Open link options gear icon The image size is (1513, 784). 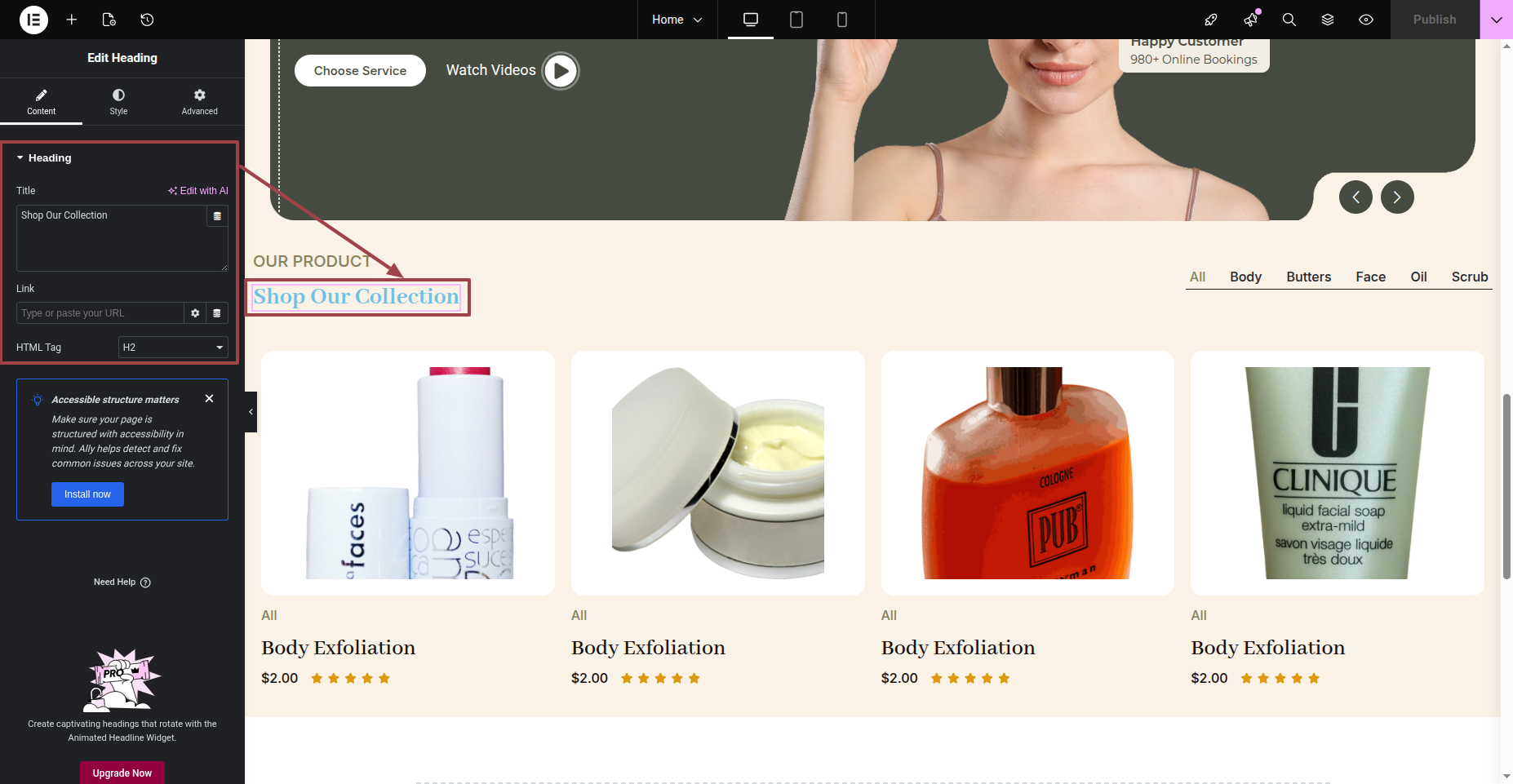tap(195, 313)
